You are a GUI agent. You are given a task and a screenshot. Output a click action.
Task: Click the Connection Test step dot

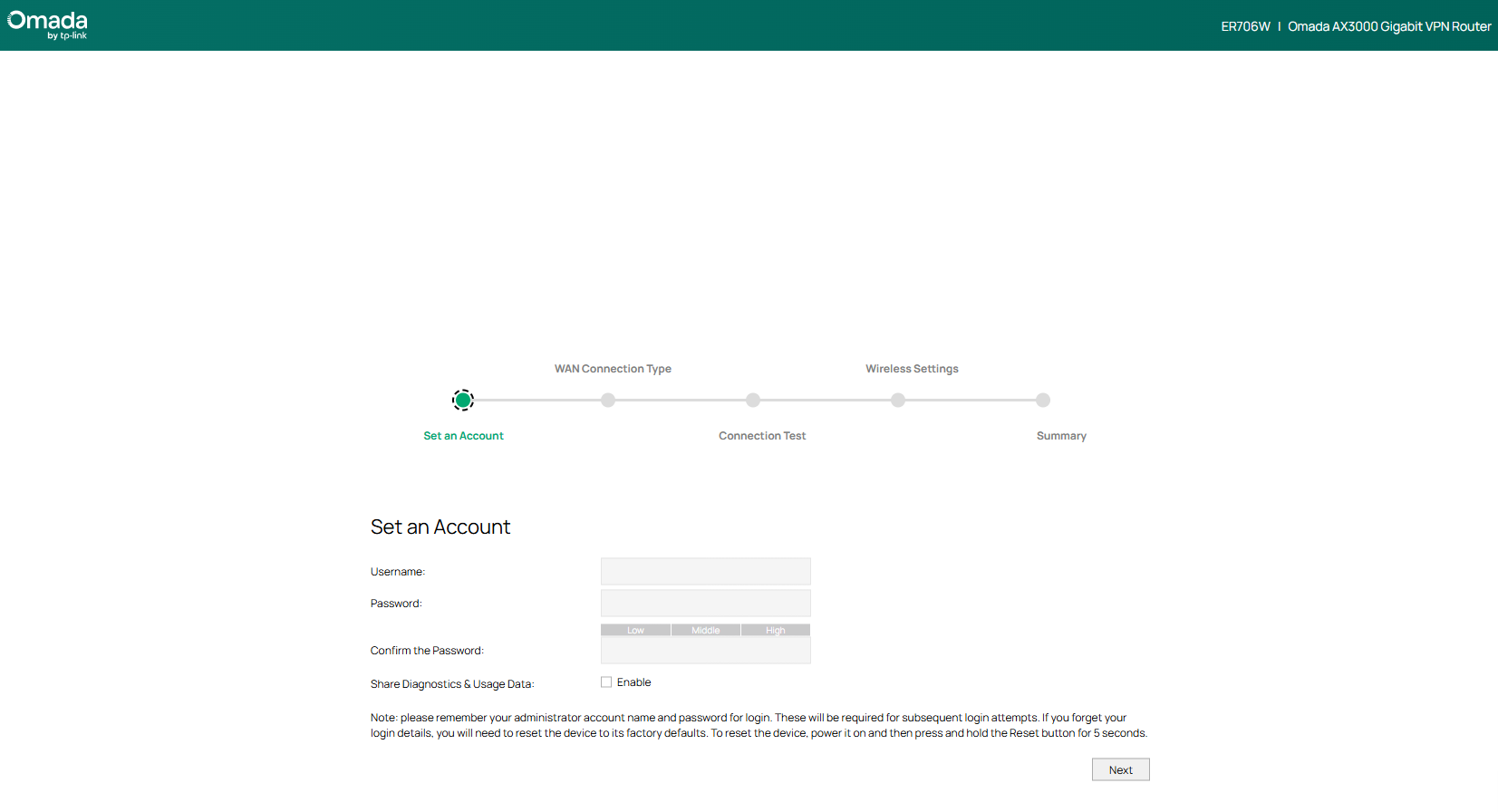click(x=753, y=400)
